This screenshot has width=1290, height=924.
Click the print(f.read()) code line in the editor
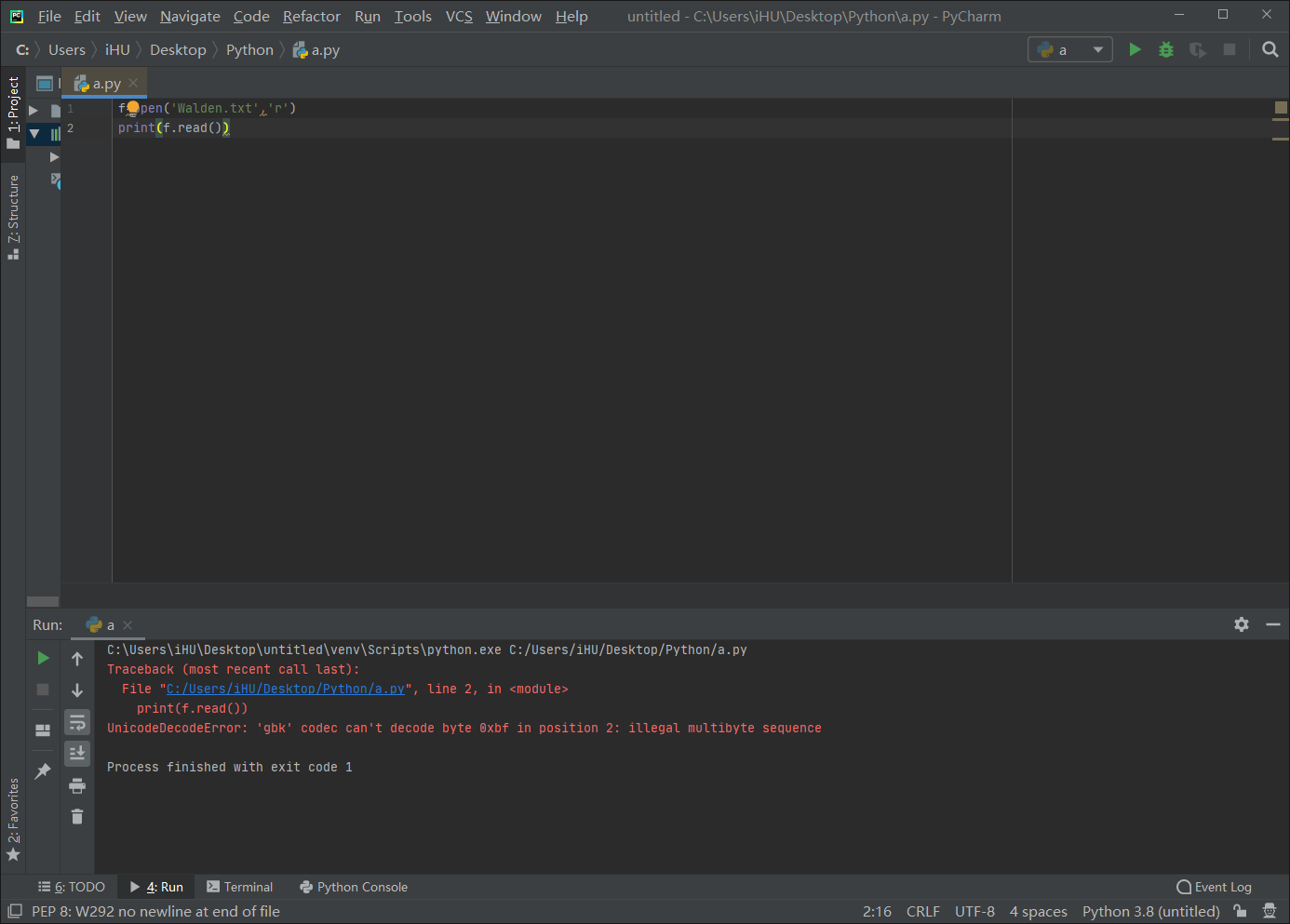(x=173, y=128)
